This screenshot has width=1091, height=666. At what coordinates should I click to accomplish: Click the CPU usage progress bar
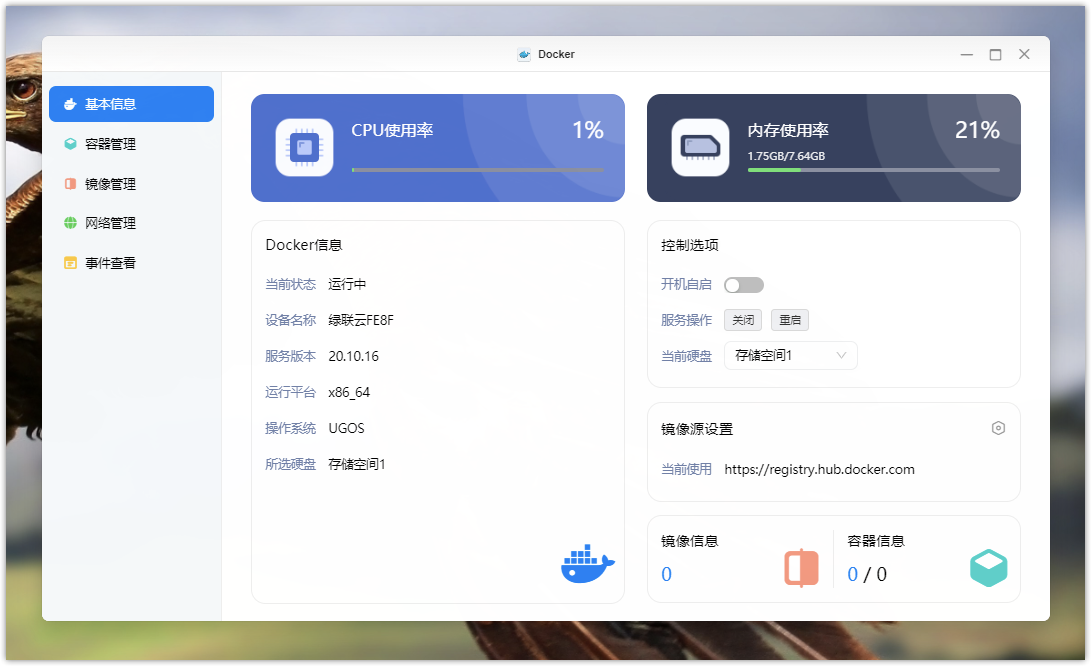[477, 170]
